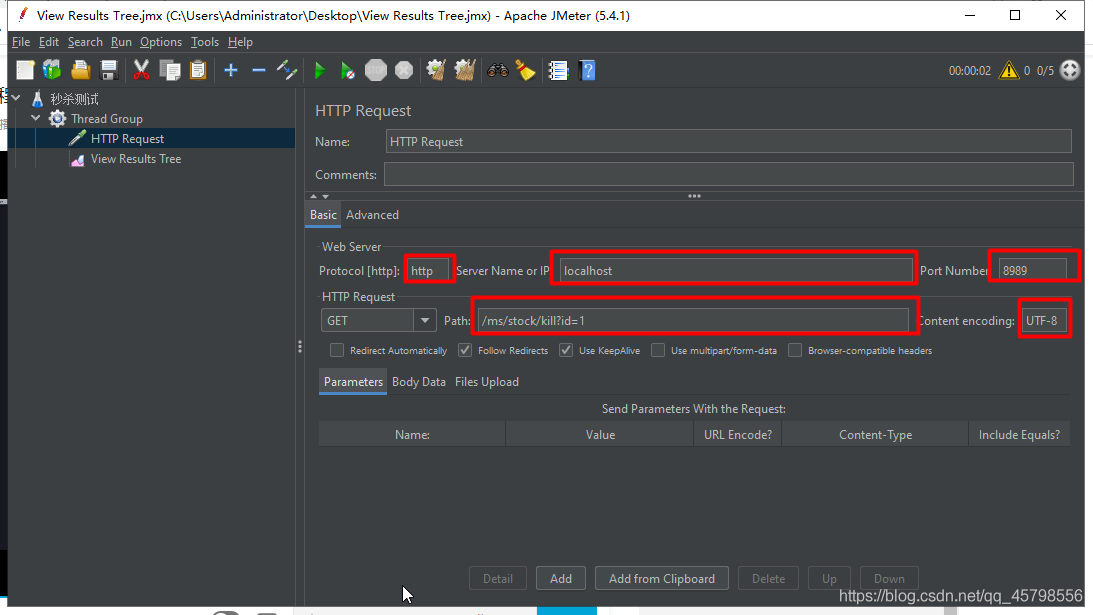1093x615 pixels.
Task: Open the Options menu
Action: (x=161, y=42)
